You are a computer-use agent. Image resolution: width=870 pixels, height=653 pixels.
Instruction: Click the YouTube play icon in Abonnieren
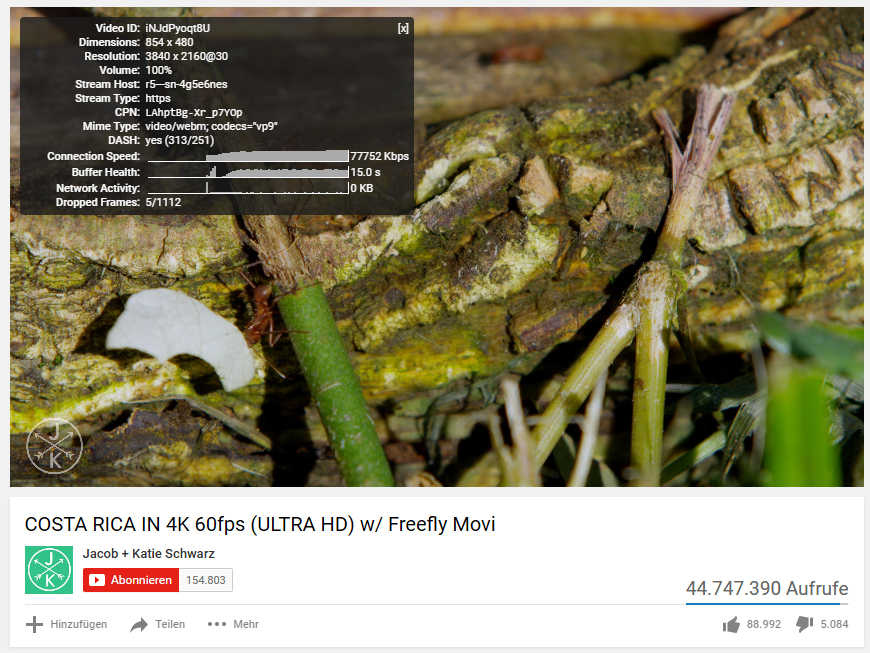tap(97, 580)
